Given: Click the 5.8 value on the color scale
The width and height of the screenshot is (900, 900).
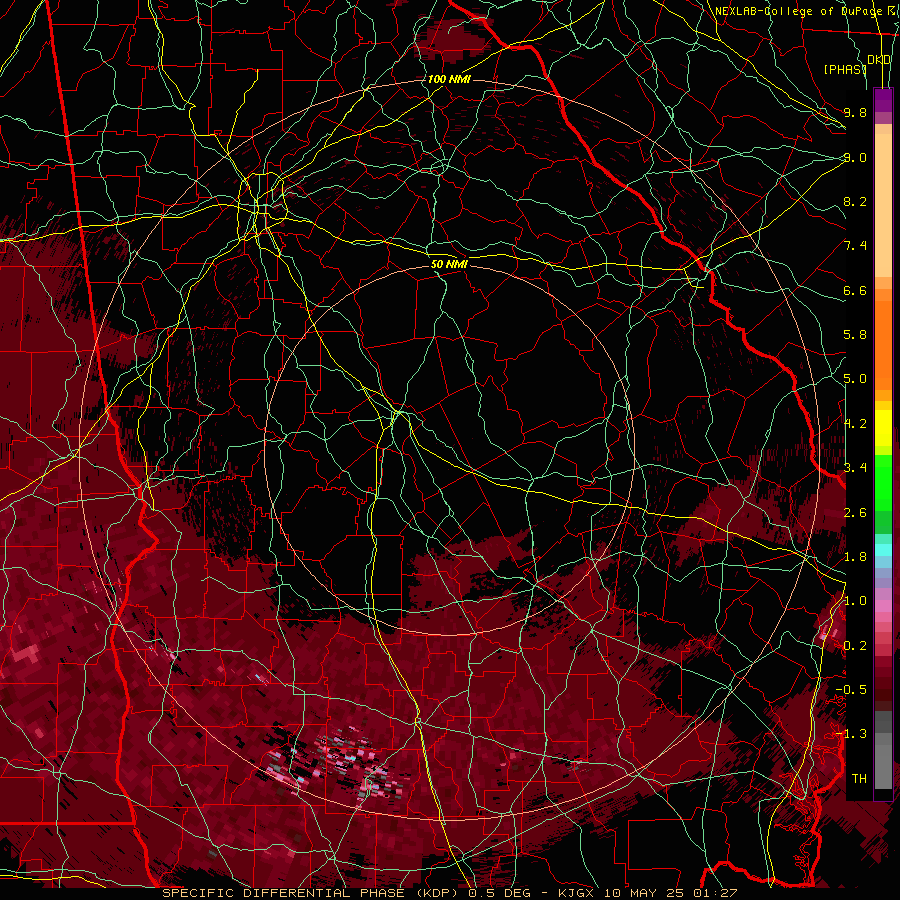Looking at the screenshot, I should 855,335.
